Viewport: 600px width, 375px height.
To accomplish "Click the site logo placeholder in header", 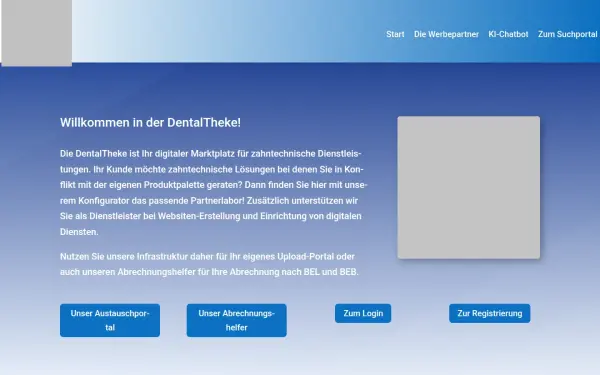I will pyautogui.click(x=36, y=33).
